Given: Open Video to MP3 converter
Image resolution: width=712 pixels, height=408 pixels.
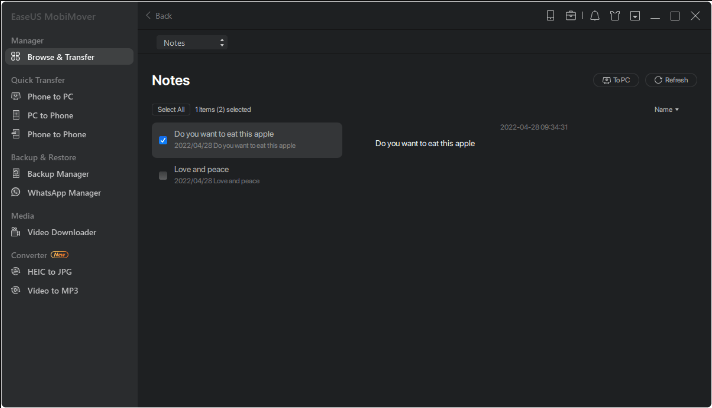Looking at the screenshot, I should (x=52, y=291).
